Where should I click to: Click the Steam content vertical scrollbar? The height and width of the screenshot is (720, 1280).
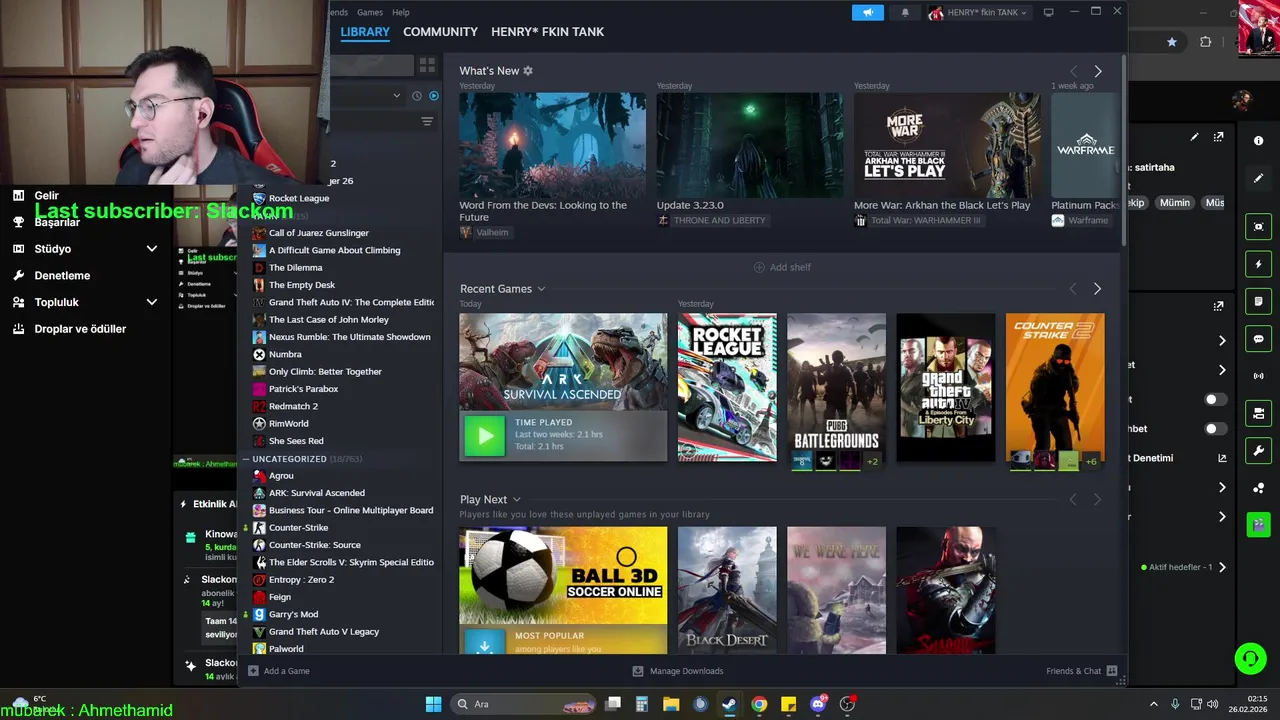coord(1124,150)
